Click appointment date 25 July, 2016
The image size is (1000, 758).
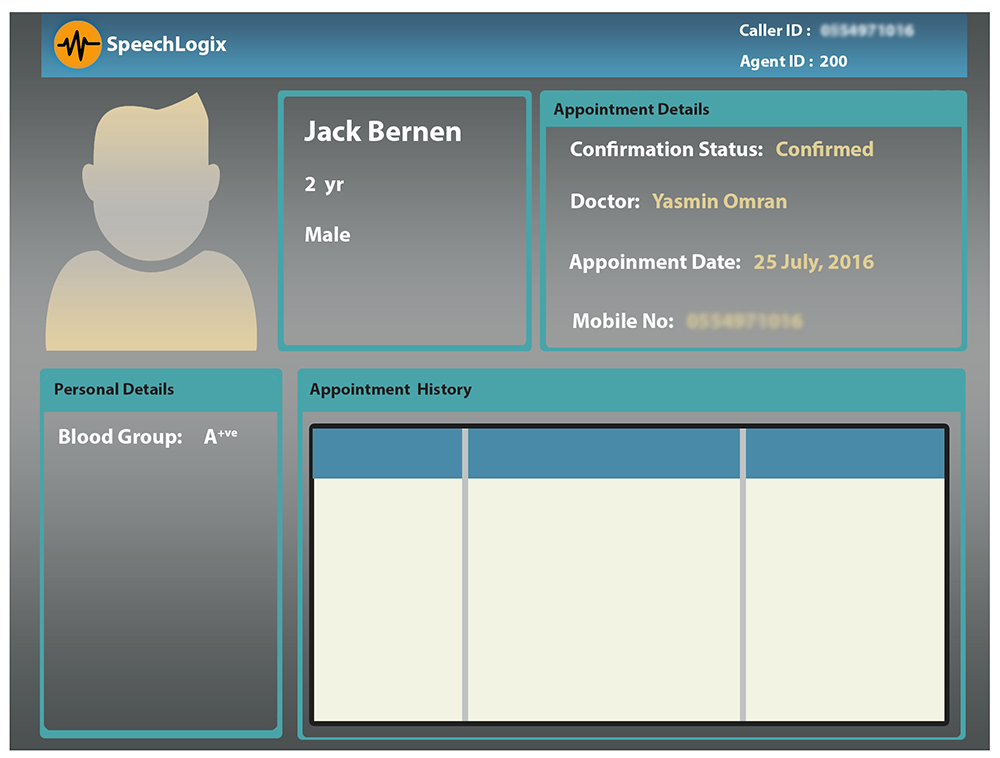click(x=813, y=262)
